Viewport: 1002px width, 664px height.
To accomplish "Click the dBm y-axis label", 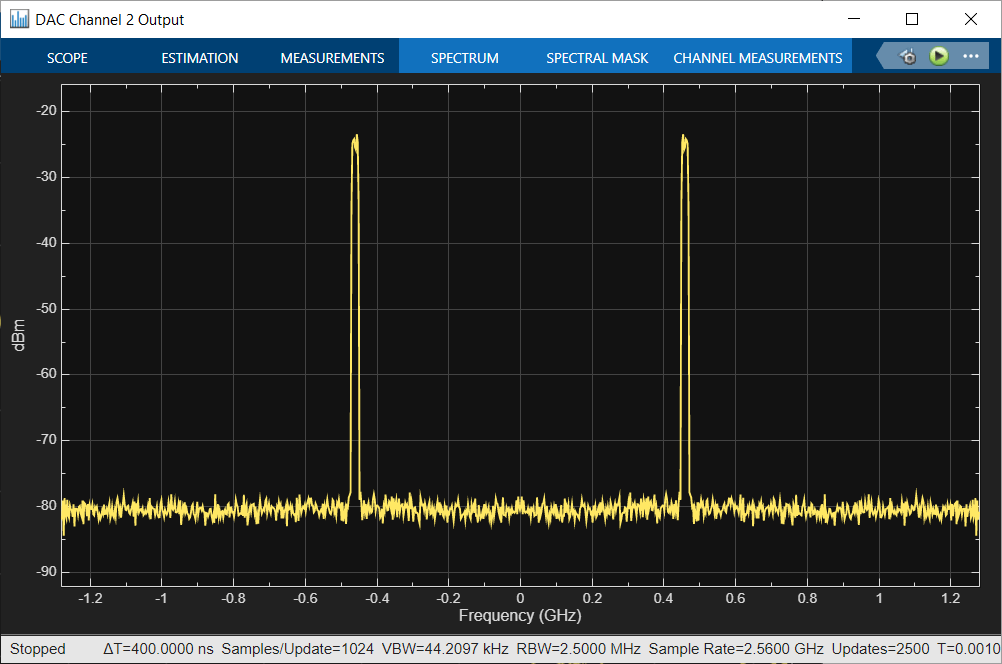I will click(x=19, y=335).
